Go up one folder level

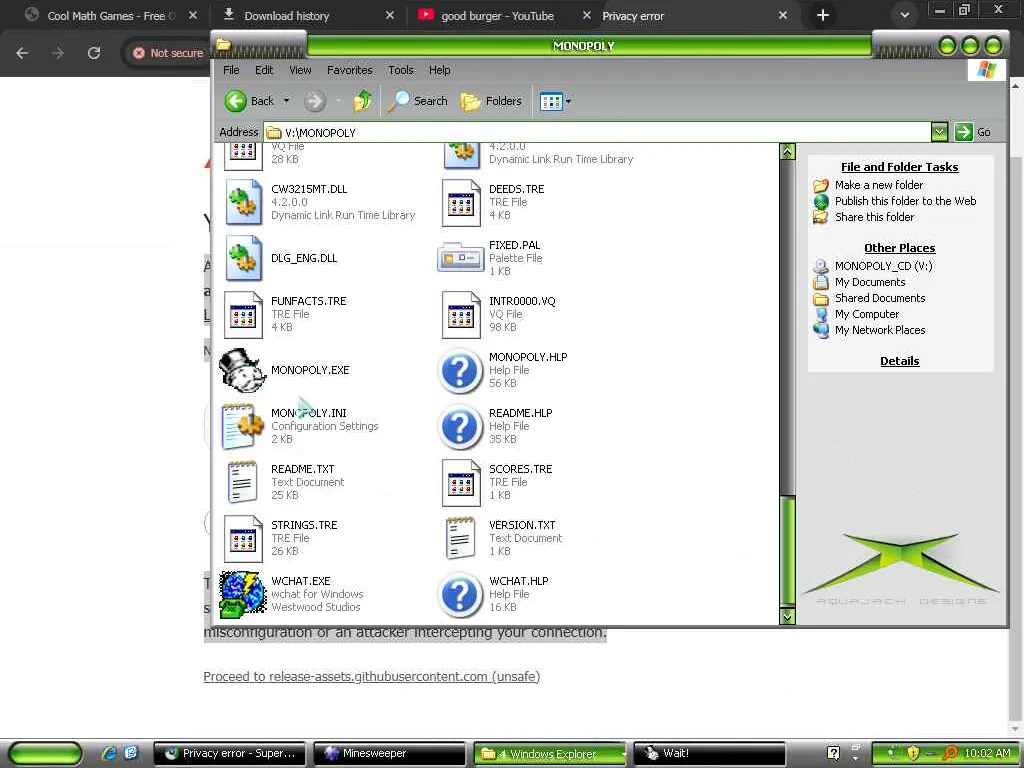(x=363, y=101)
